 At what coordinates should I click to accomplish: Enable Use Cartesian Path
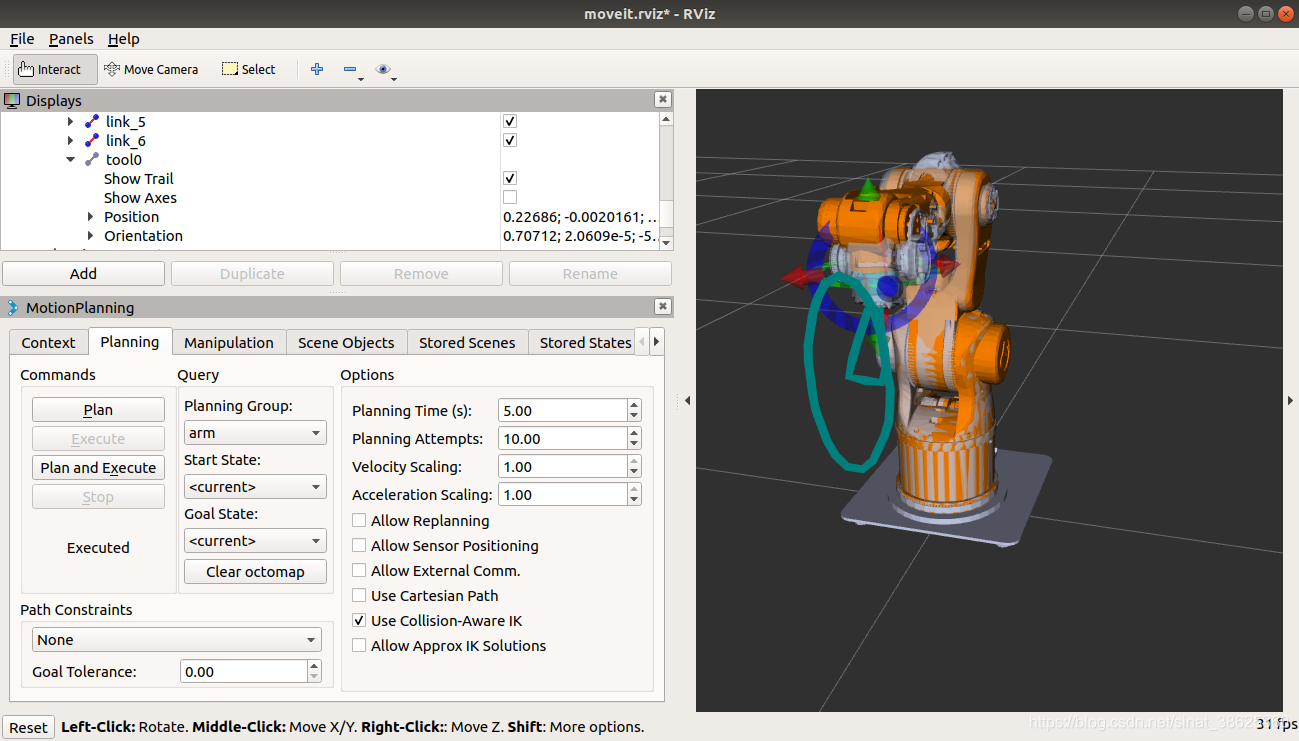coord(359,595)
